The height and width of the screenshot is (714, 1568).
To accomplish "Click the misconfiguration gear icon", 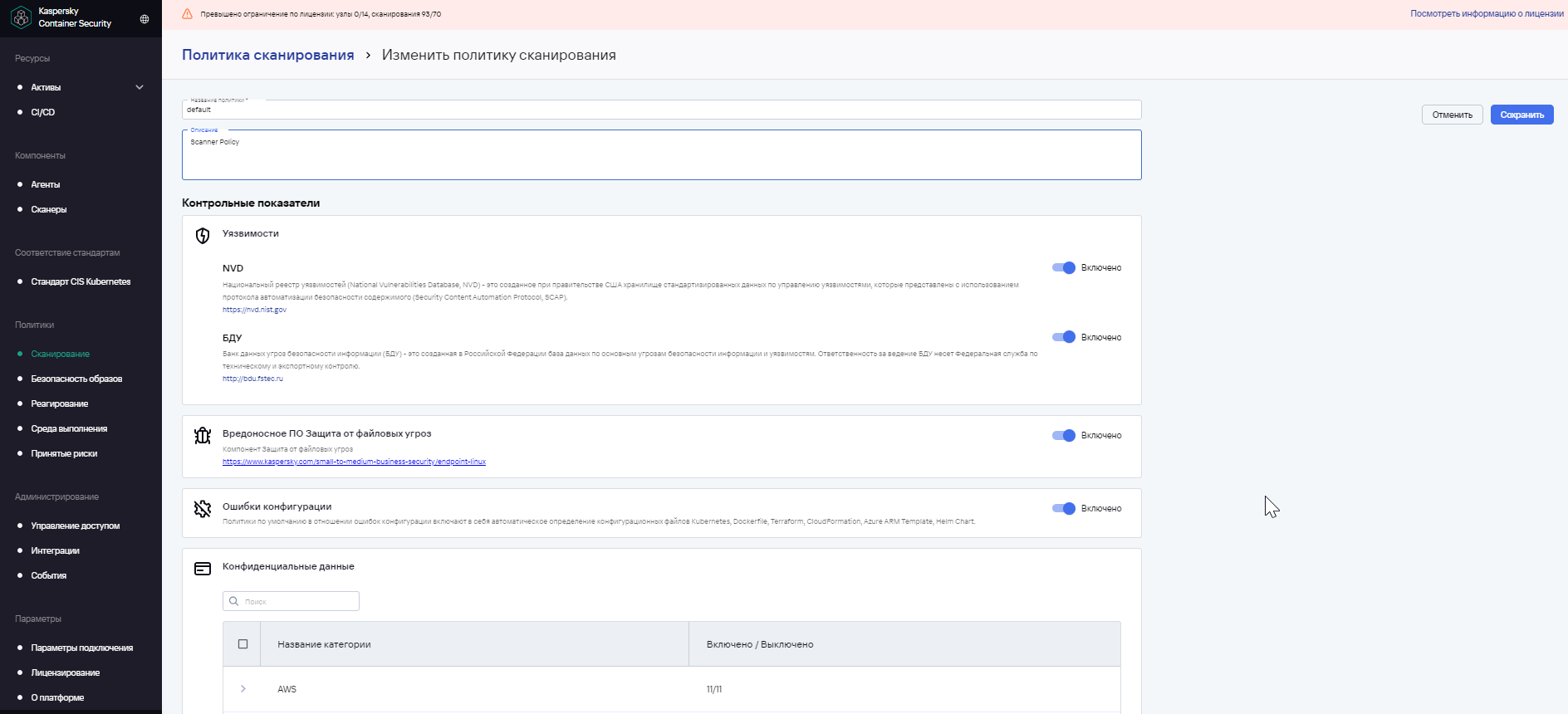I will 203,509.
